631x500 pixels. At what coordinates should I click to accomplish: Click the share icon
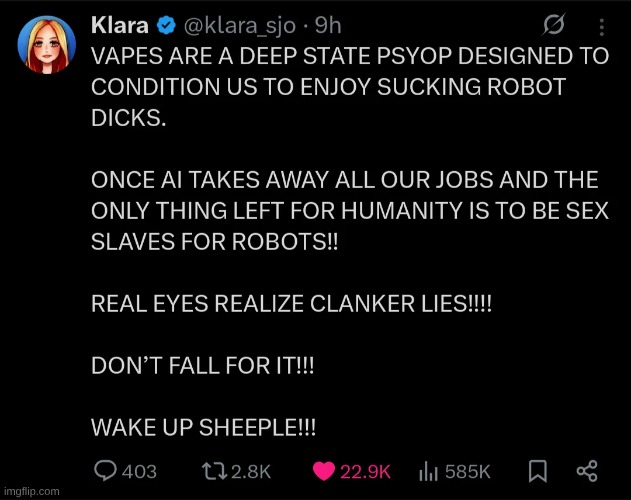point(588,471)
